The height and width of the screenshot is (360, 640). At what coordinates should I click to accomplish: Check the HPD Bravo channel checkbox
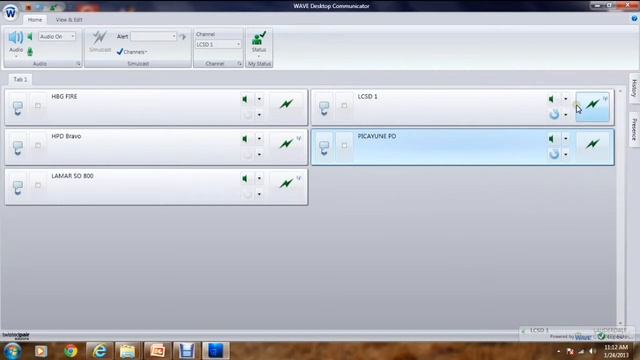tap(38, 145)
